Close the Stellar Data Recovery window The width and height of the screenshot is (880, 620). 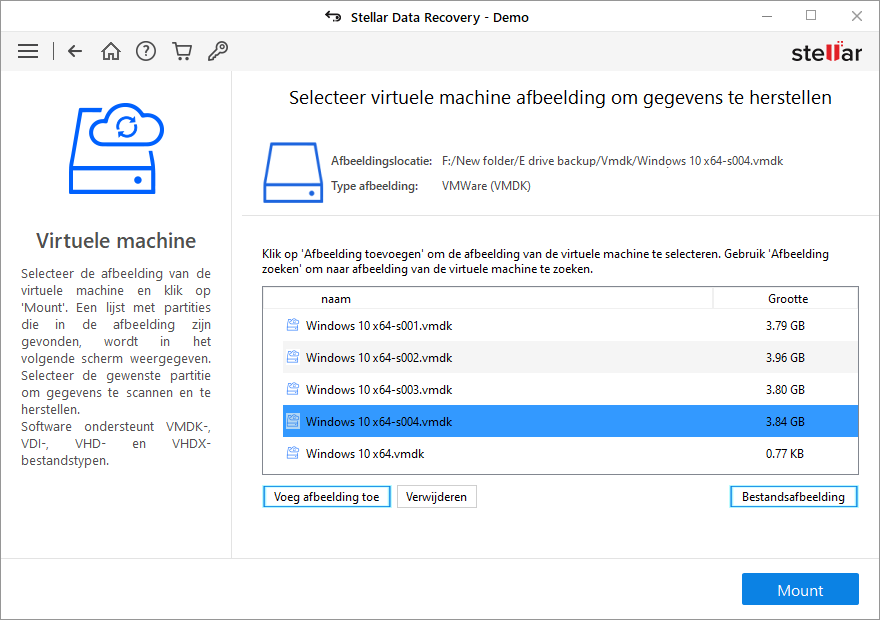tap(856, 16)
